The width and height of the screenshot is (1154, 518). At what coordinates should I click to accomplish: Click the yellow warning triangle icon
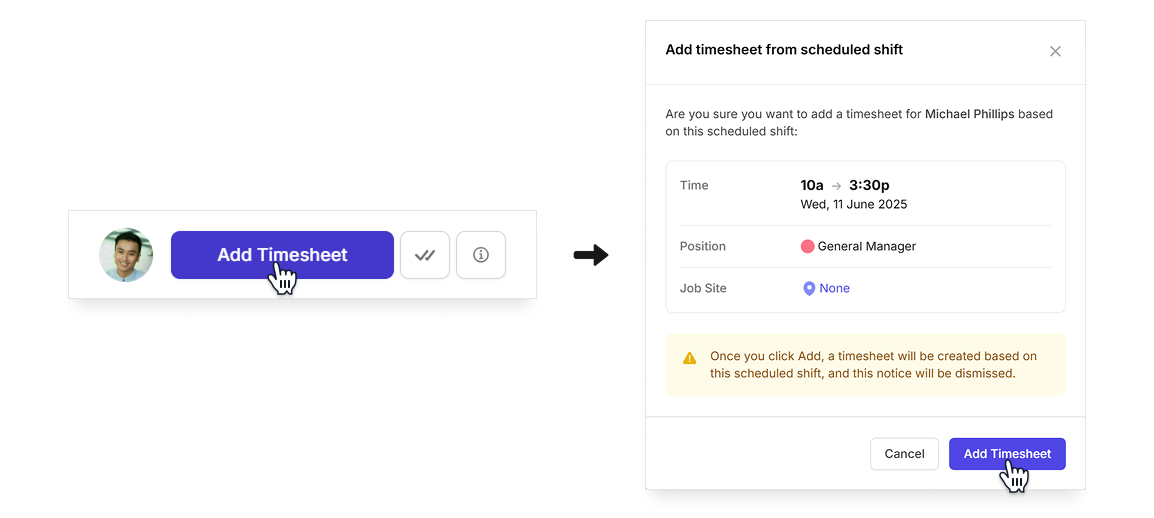(689, 358)
